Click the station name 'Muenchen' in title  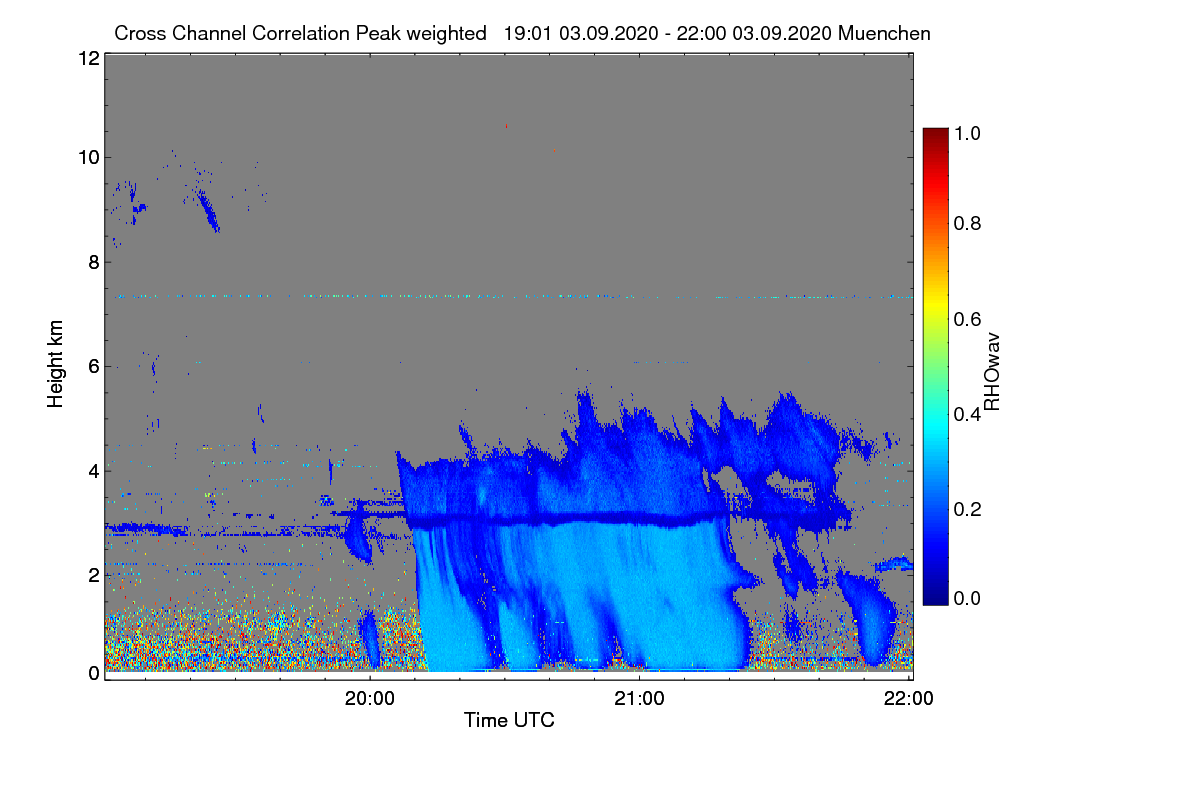[x=885, y=33]
